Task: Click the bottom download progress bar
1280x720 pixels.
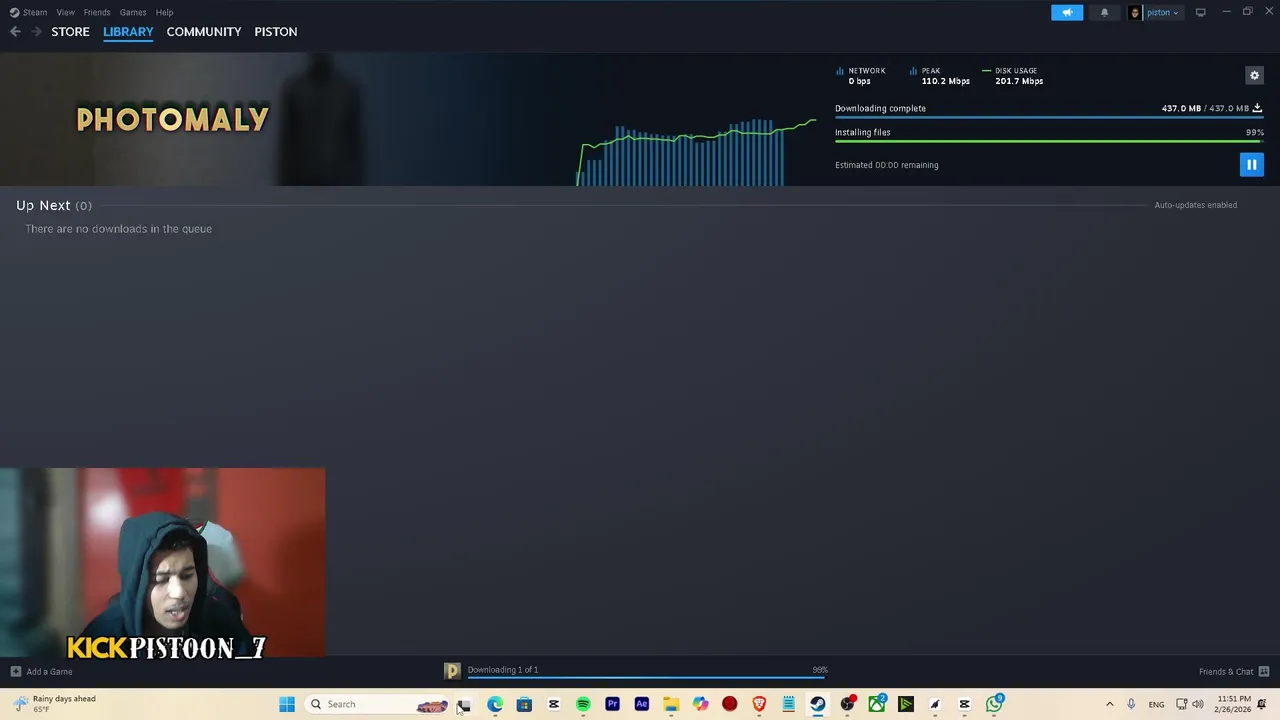Action: pos(647,677)
